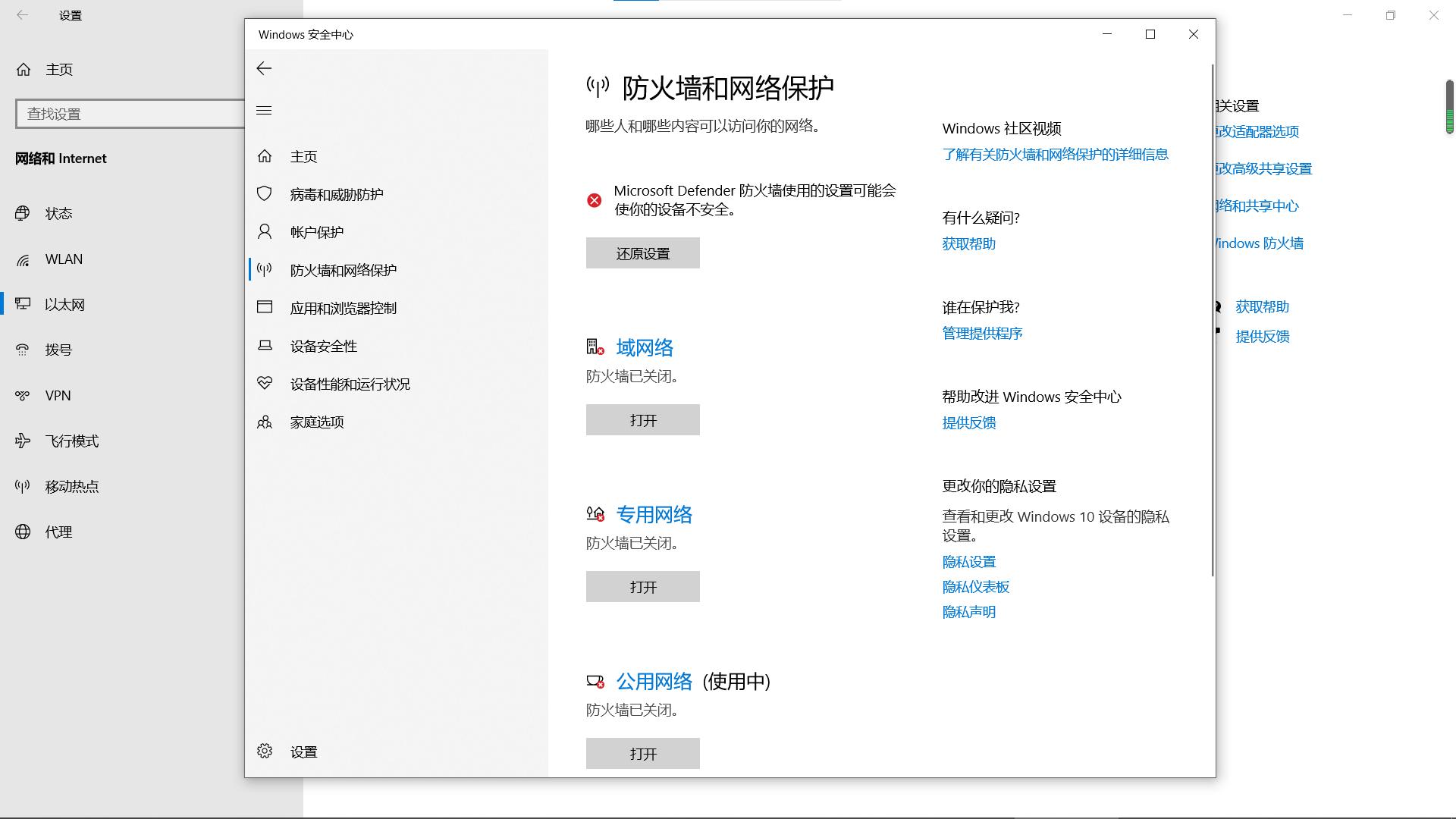Select 帐户保护 from the security sidebar

pyautogui.click(x=316, y=231)
